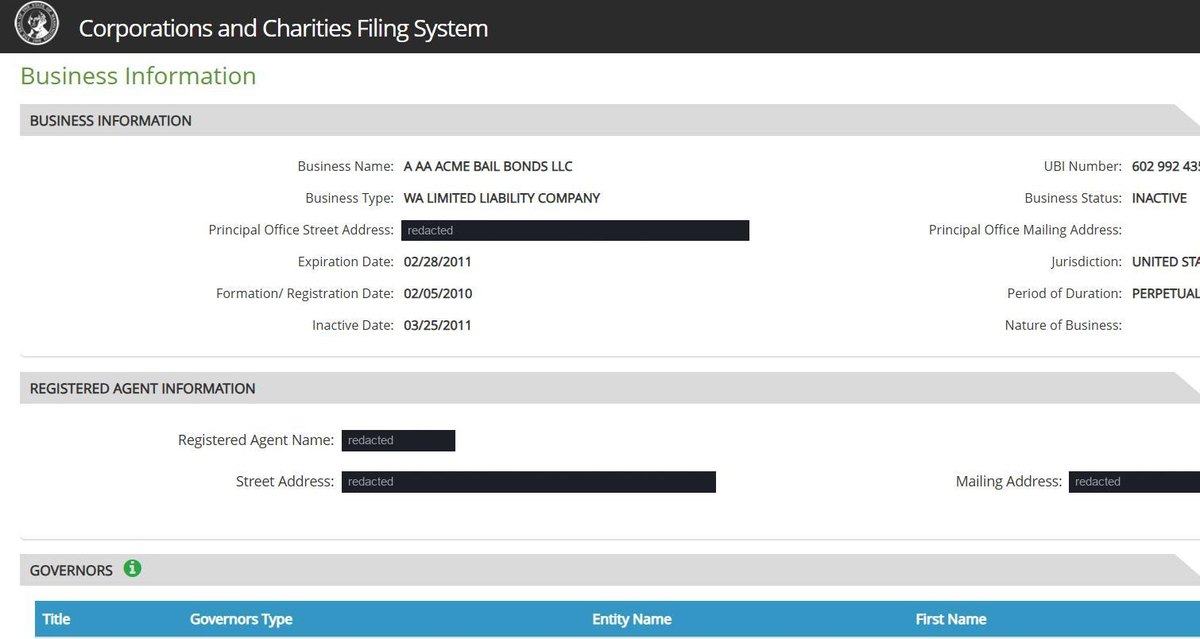Image resolution: width=1200 pixels, height=639 pixels.
Task: Click the BUSINESS INFORMATION section header
Action: click(x=111, y=121)
